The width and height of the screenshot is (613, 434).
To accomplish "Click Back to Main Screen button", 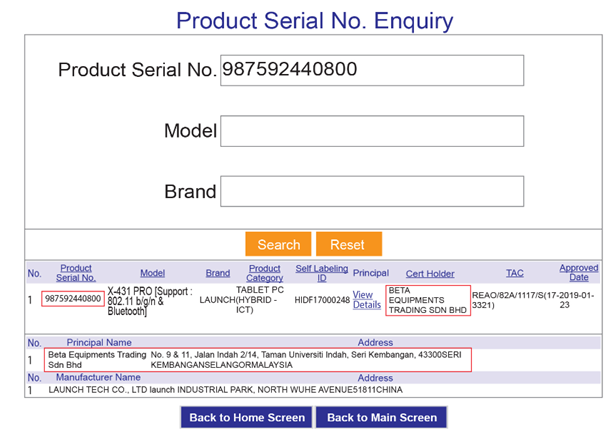I will click(382, 418).
